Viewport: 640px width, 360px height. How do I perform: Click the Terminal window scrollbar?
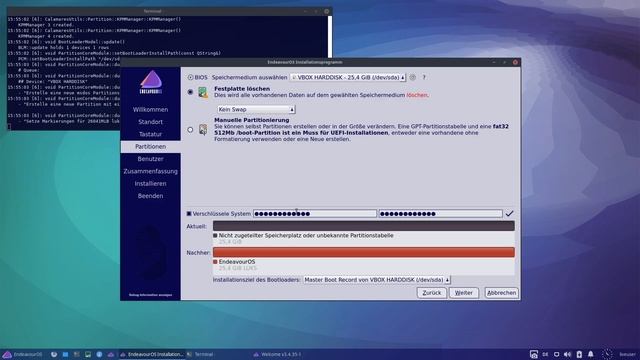point(330,37)
